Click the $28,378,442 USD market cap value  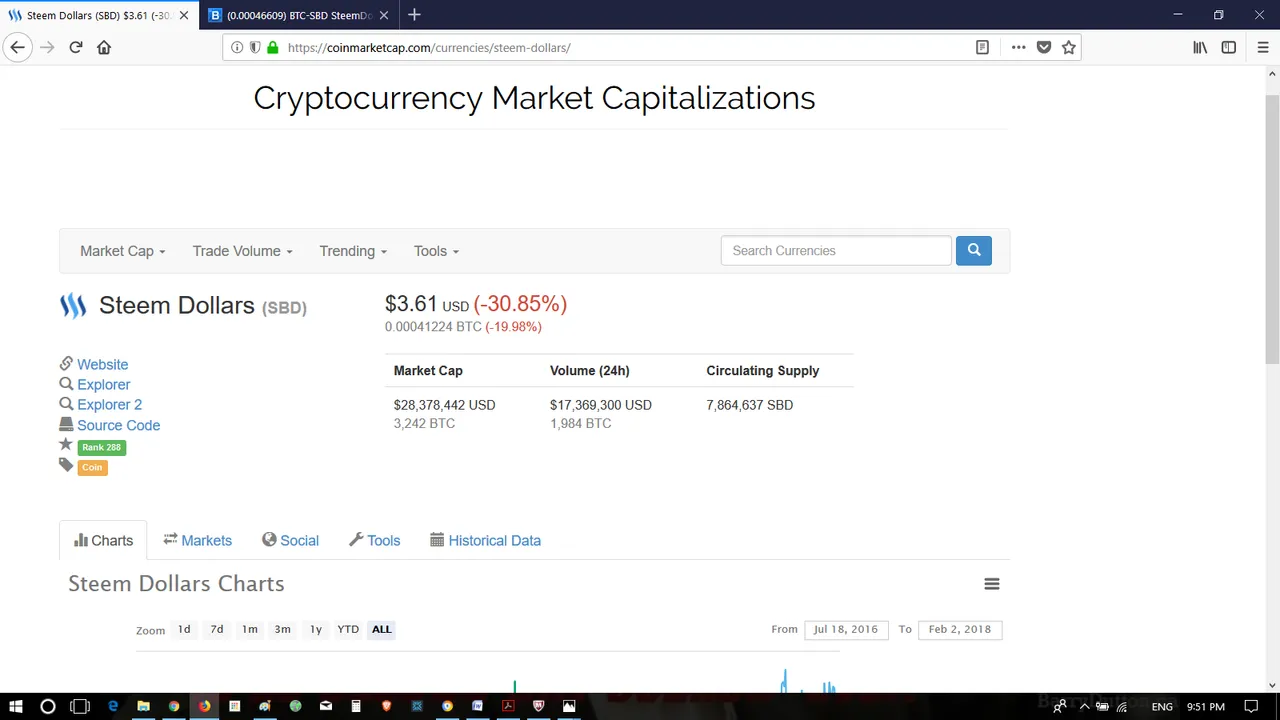[x=444, y=405]
